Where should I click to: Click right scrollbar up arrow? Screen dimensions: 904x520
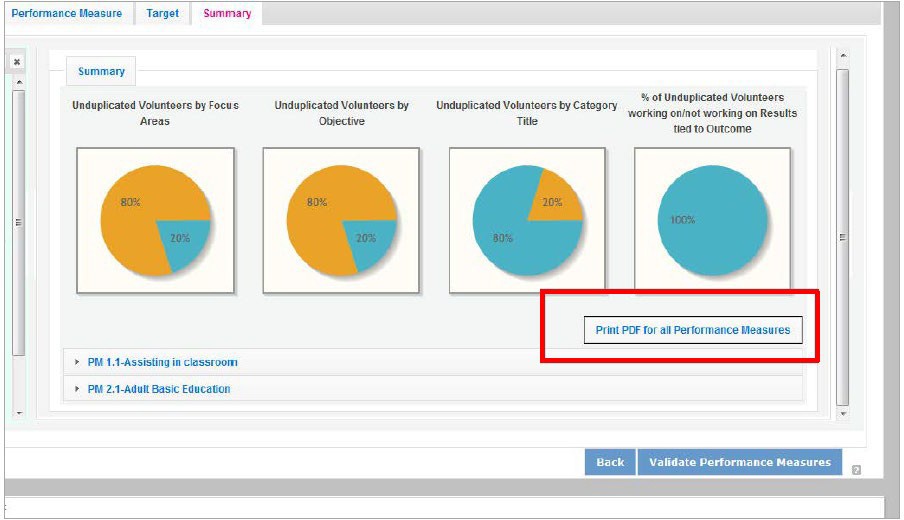pyautogui.click(x=843, y=56)
